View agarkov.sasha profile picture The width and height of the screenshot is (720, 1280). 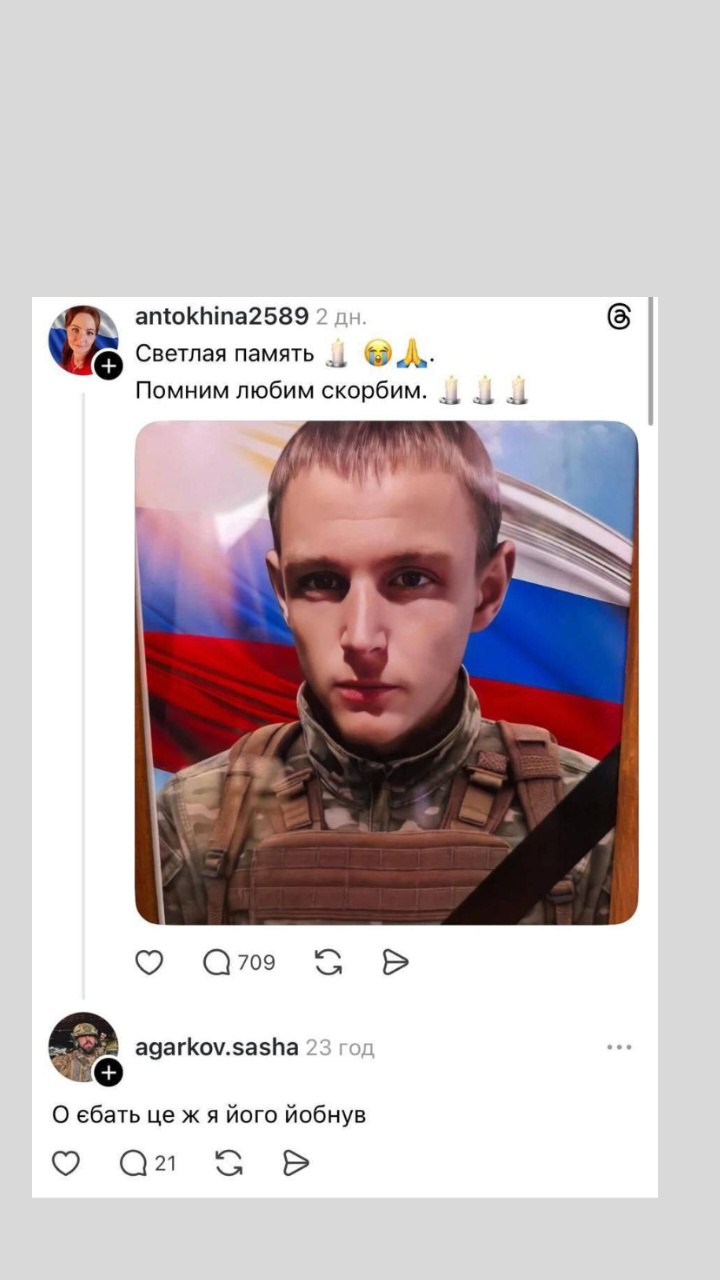[83, 1047]
